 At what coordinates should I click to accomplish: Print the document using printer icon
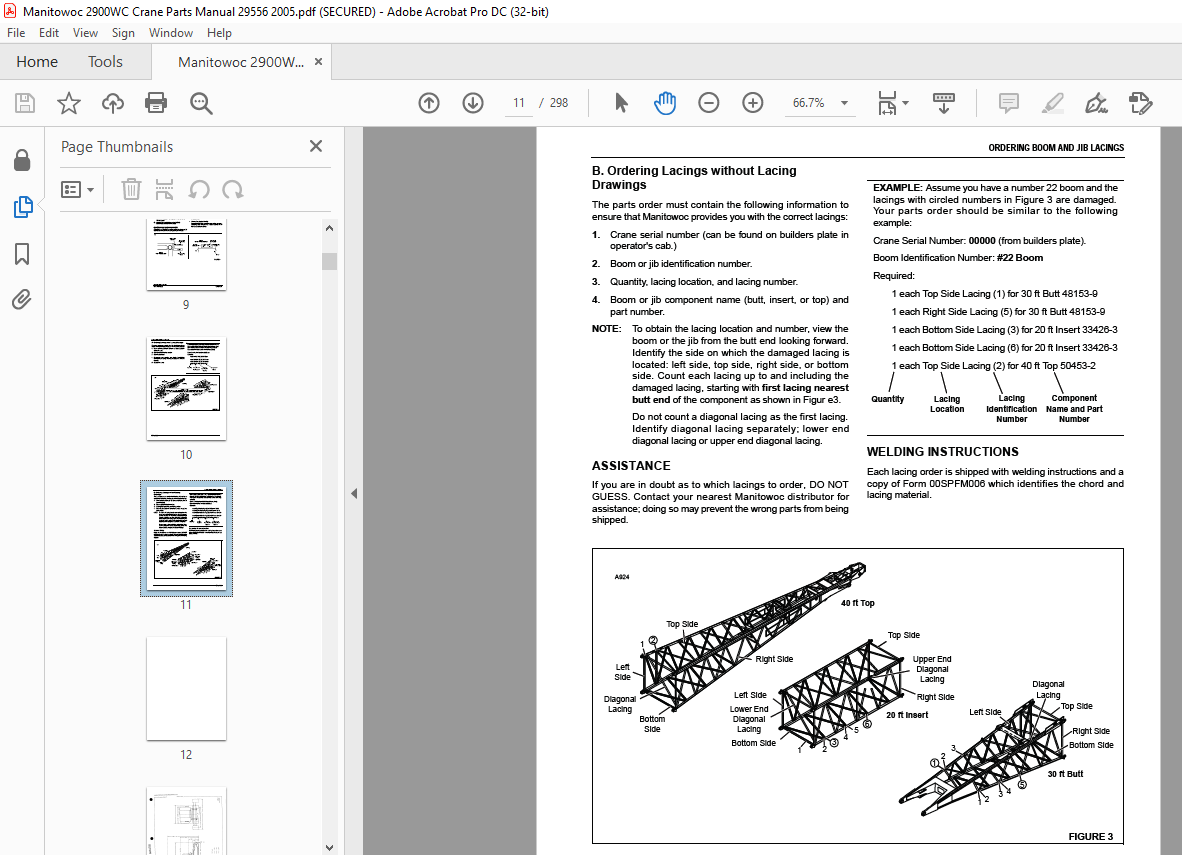tap(156, 103)
